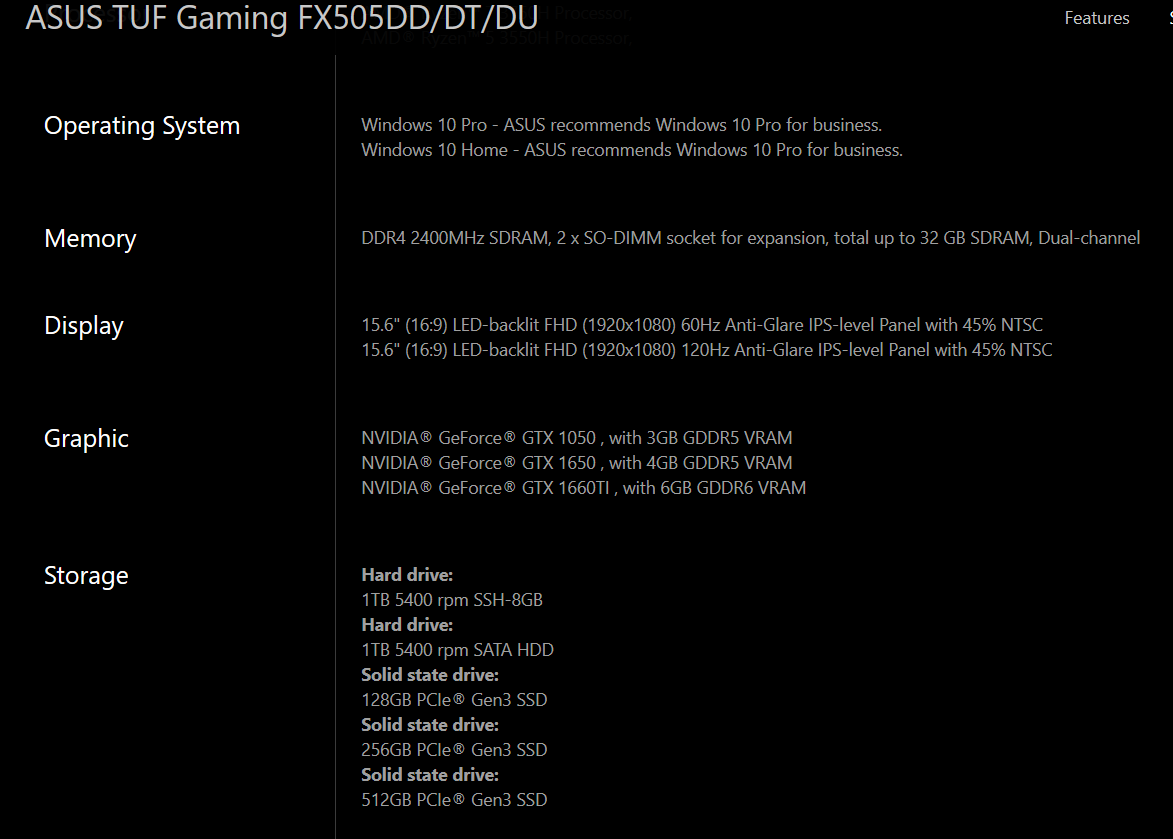Click the Windows 10 Home OS line
This screenshot has width=1173, height=839.
click(632, 150)
